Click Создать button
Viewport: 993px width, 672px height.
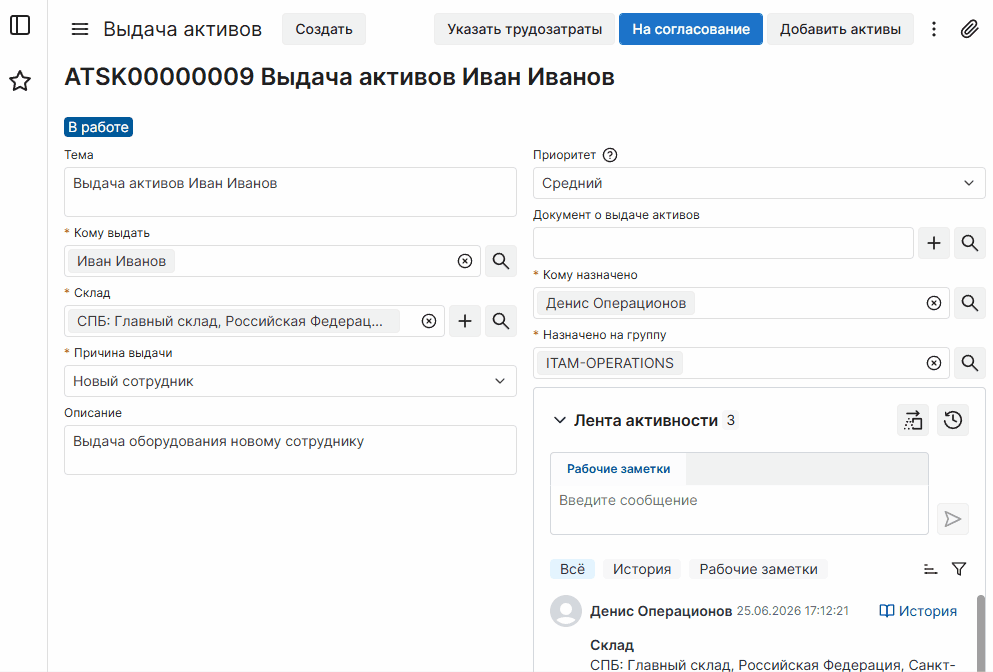point(324,29)
